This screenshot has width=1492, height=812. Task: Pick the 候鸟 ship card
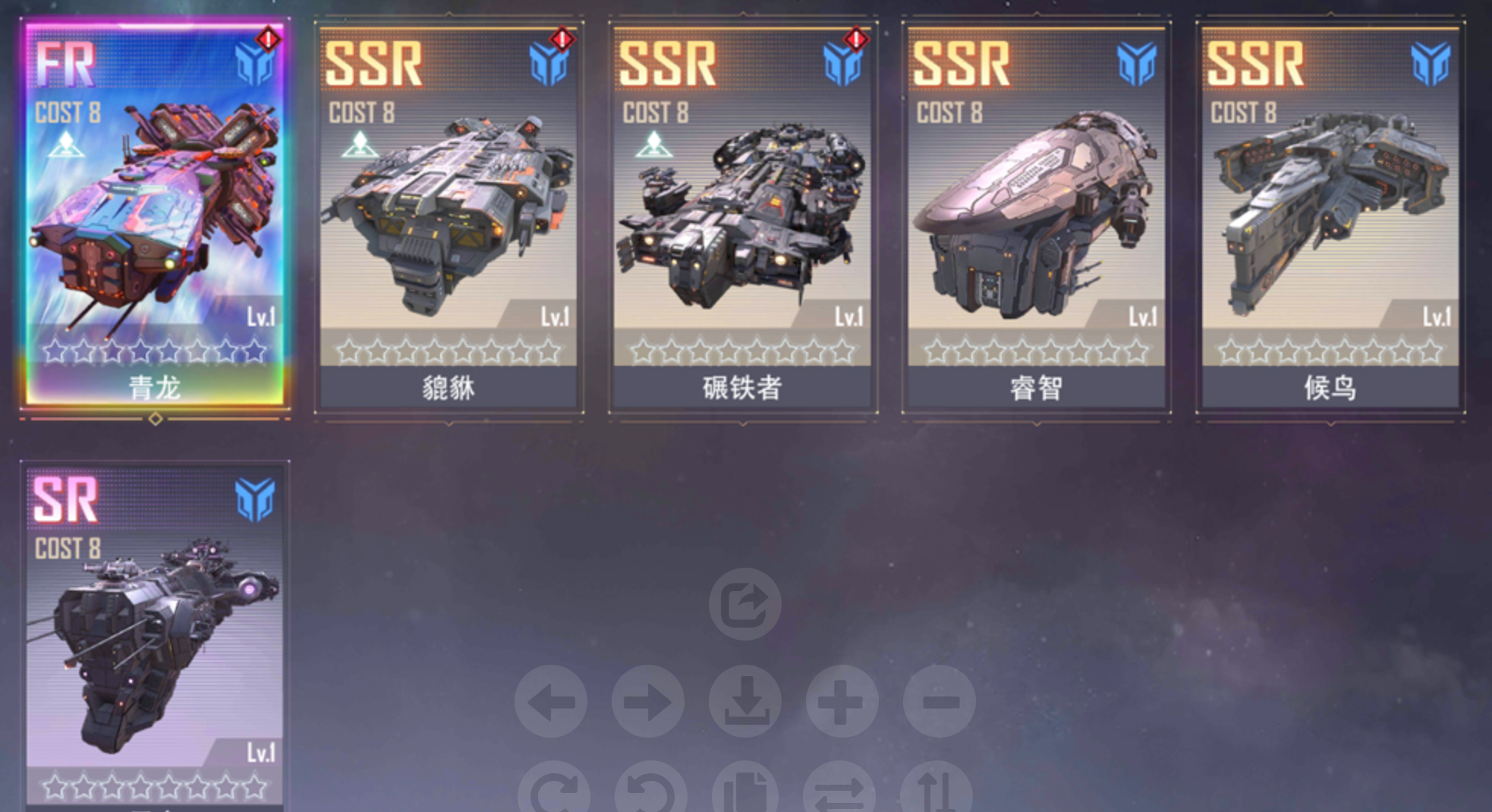pos(1330,216)
